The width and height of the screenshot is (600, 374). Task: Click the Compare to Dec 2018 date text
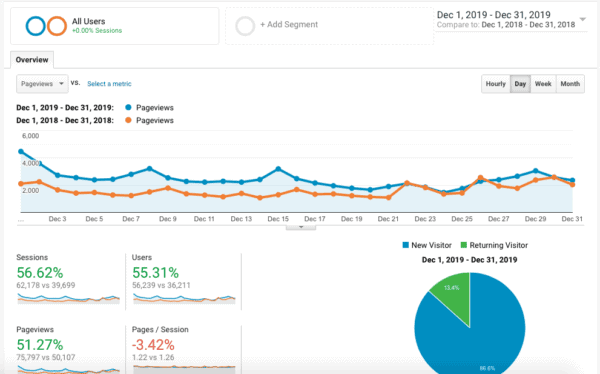click(506, 25)
